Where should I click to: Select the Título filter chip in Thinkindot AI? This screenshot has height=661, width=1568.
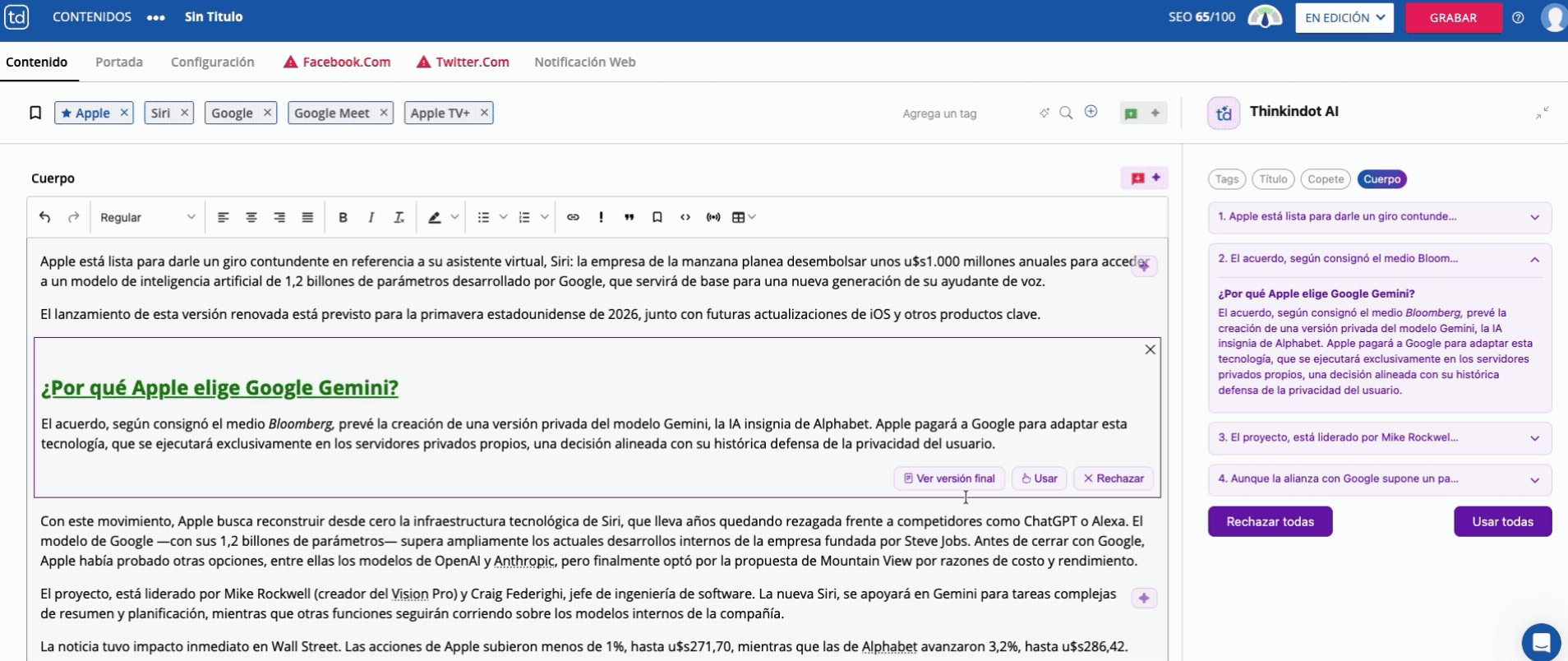coord(1273,179)
